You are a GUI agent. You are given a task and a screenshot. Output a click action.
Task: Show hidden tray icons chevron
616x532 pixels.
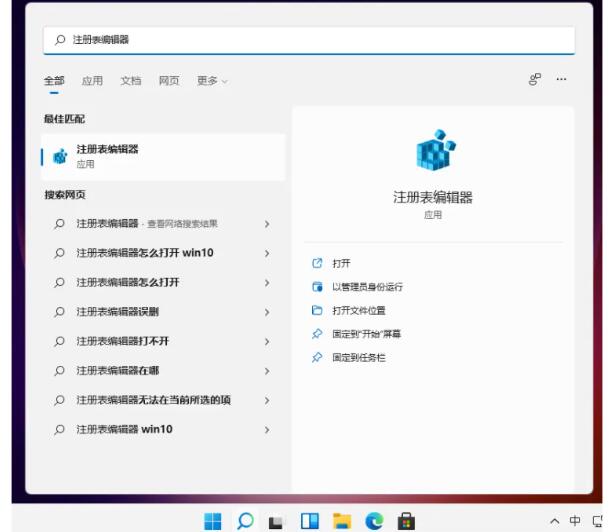point(554,521)
